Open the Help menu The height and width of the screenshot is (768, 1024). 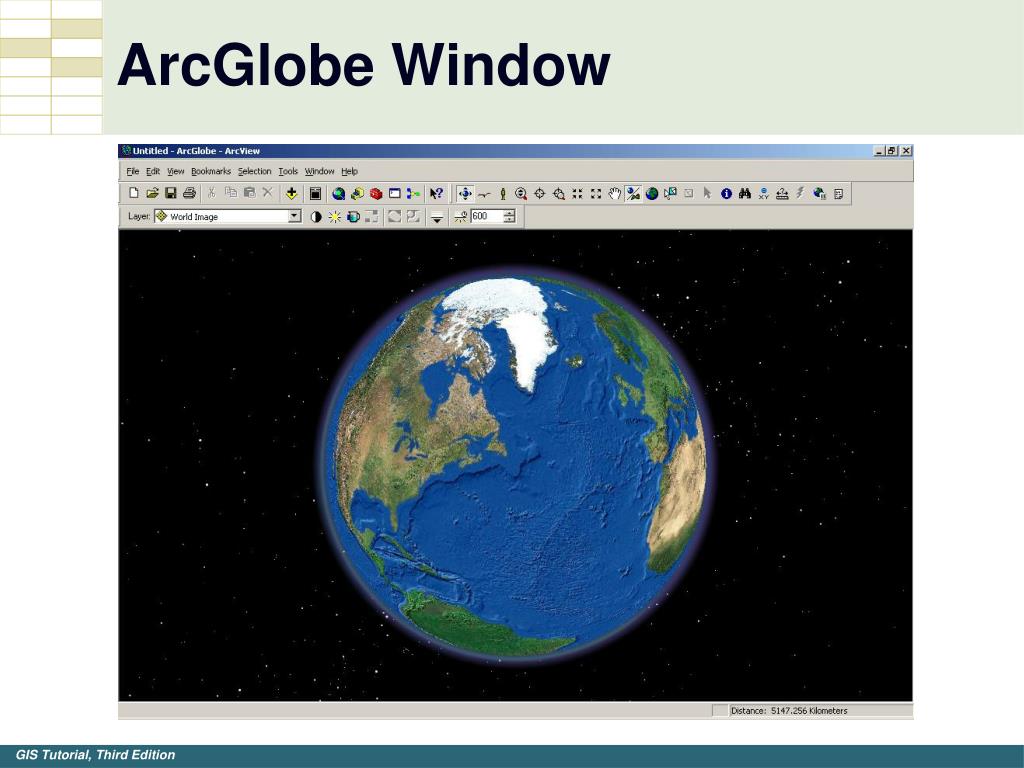(349, 171)
